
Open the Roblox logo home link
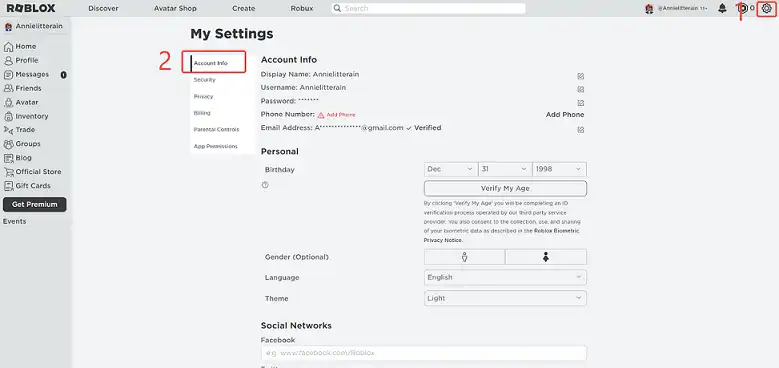point(31,8)
